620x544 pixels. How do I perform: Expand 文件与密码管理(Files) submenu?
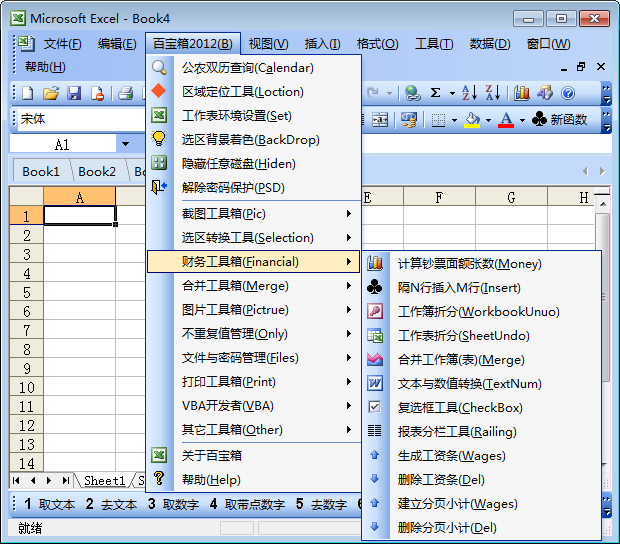tap(253, 358)
